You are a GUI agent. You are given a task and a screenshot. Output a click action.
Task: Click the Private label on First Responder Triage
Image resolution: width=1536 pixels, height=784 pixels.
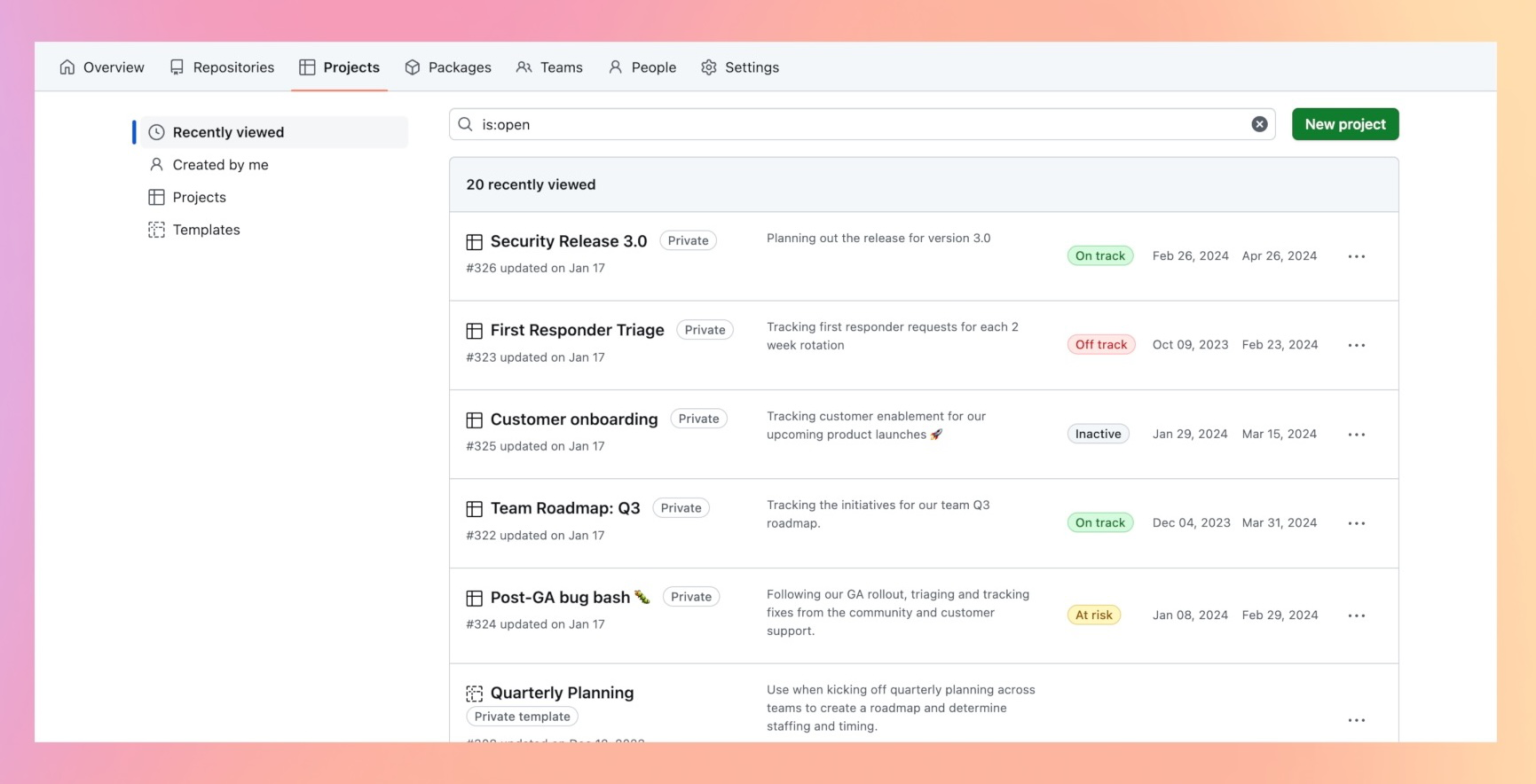pyautogui.click(x=705, y=330)
